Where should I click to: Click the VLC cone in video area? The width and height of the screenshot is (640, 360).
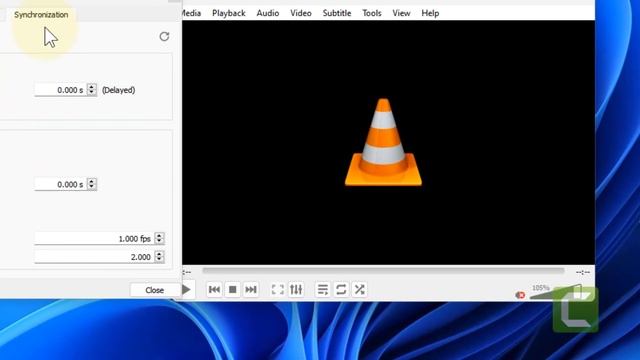pyautogui.click(x=383, y=142)
